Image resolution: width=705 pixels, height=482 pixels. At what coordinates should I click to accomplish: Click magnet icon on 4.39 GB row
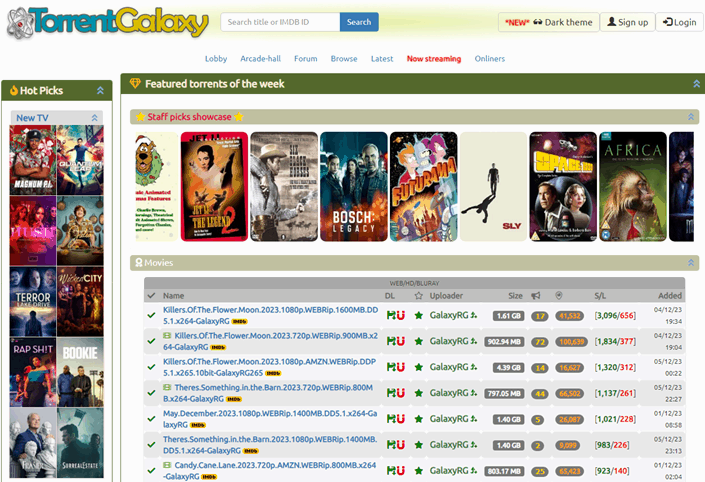click(x=401, y=367)
